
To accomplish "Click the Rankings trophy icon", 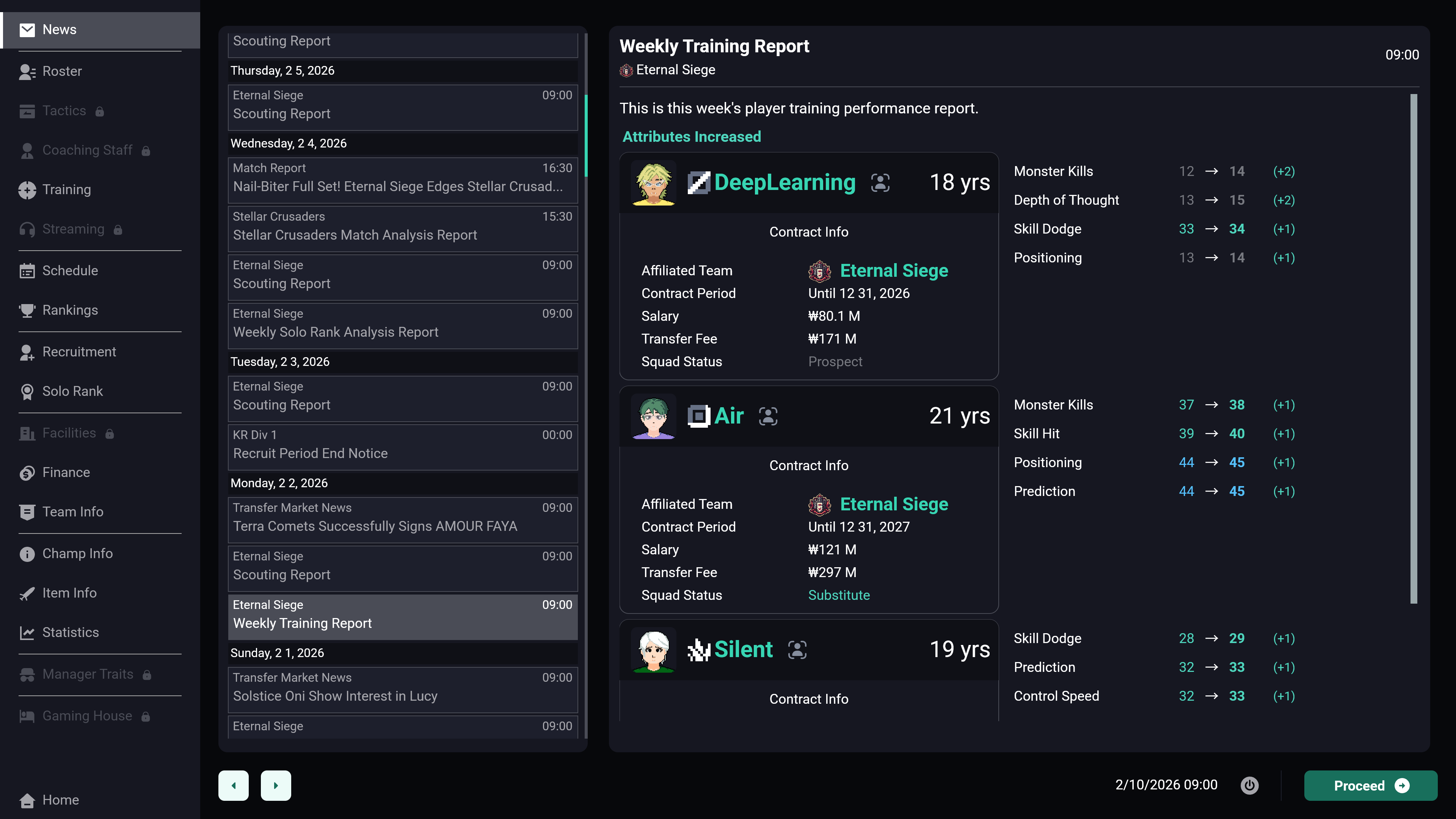I will 27,310.
